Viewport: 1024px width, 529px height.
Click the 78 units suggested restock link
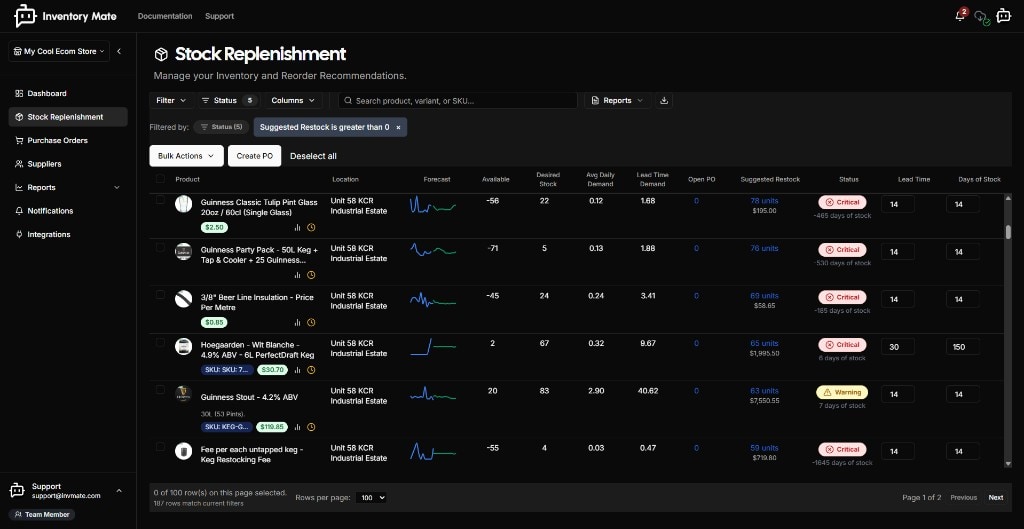point(764,201)
